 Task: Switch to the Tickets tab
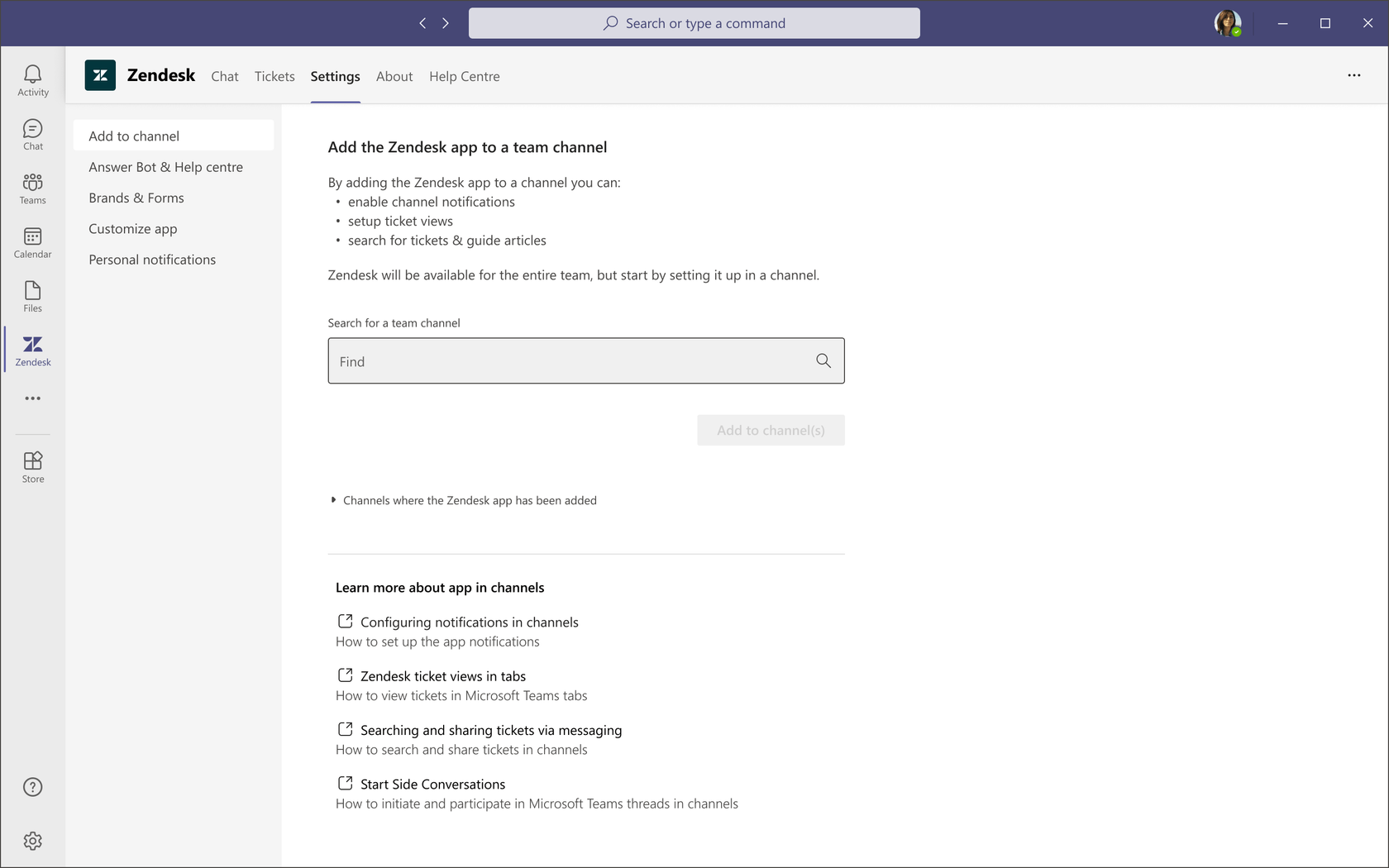pyautogui.click(x=274, y=76)
